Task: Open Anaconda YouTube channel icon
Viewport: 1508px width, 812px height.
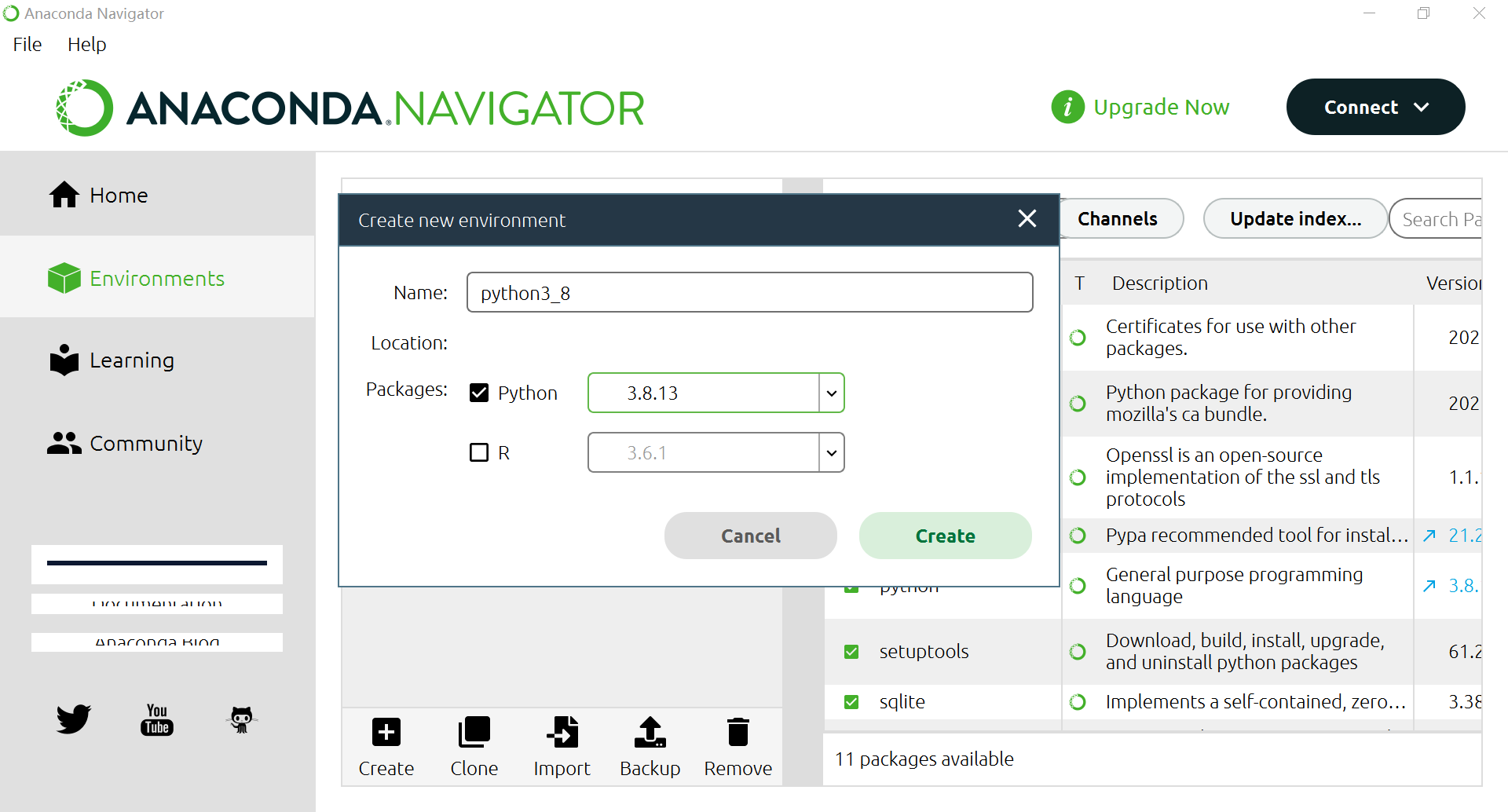Action: [157, 719]
